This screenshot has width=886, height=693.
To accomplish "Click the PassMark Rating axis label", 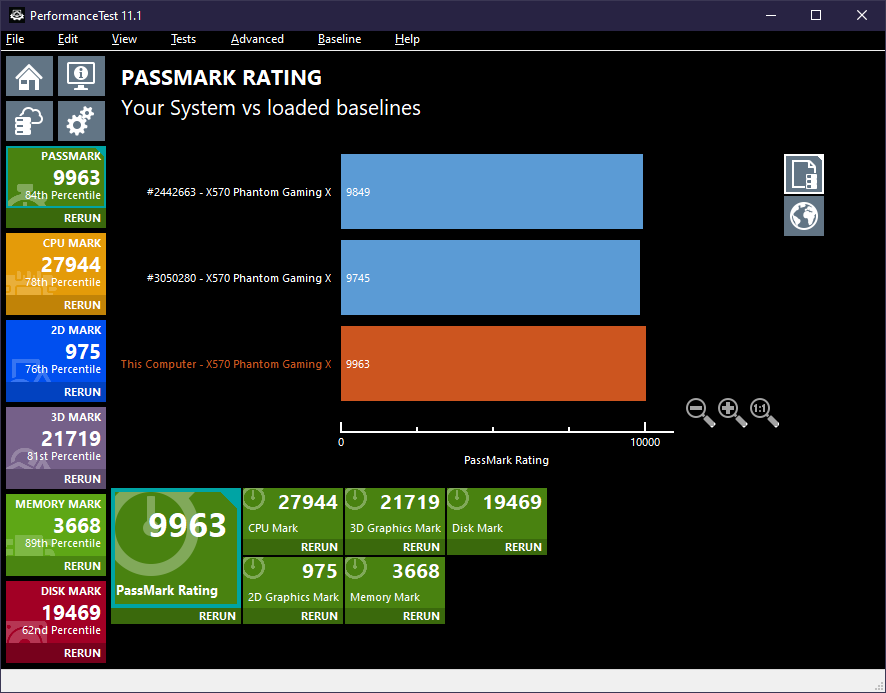I will [x=506, y=460].
